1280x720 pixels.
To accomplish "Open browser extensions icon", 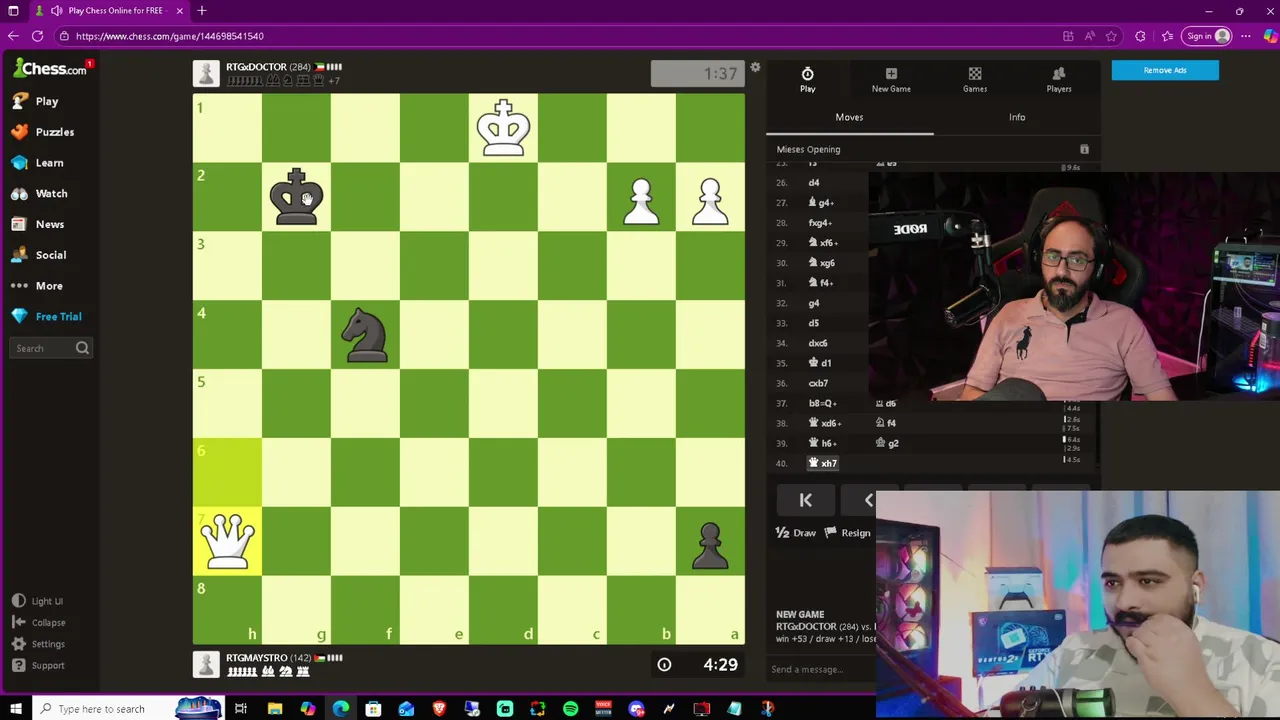I will point(1140,36).
